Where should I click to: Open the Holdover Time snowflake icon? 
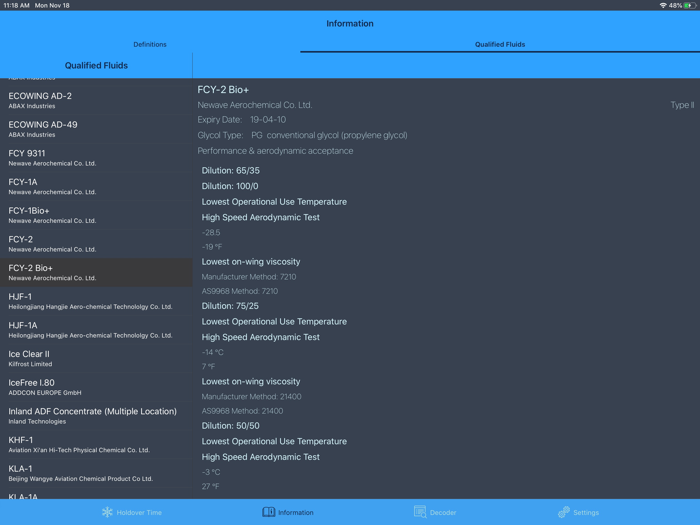coord(107,512)
